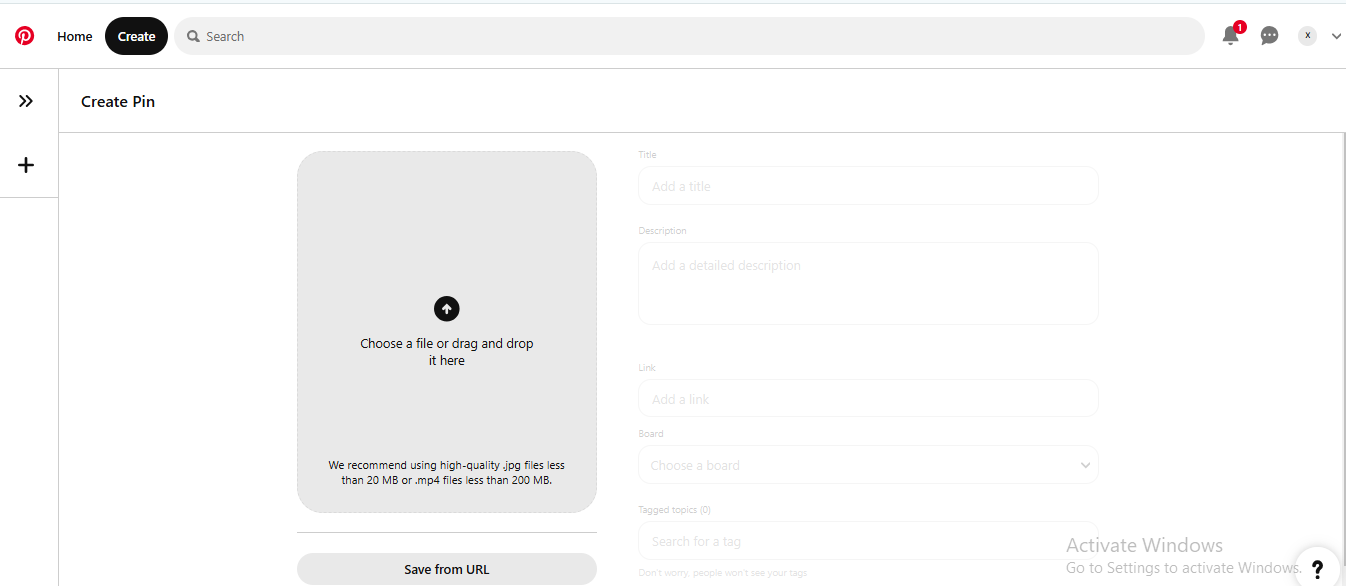Image resolution: width=1346 pixels, height=586 pixels.
Task: Select the Create tab
Action: 136,36
